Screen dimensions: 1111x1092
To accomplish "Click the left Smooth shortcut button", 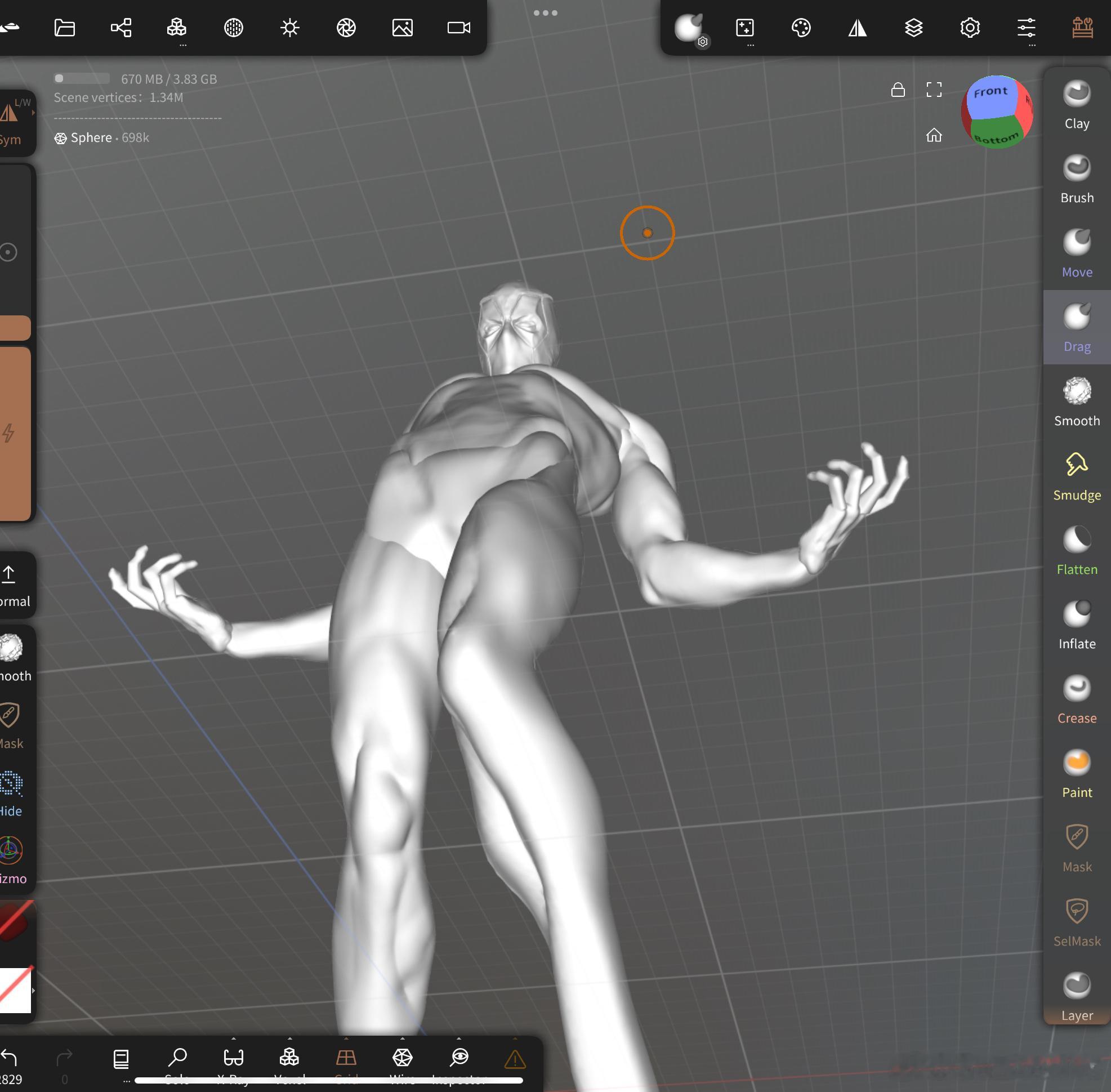I will pyautogui.click(x=15, y=657).
